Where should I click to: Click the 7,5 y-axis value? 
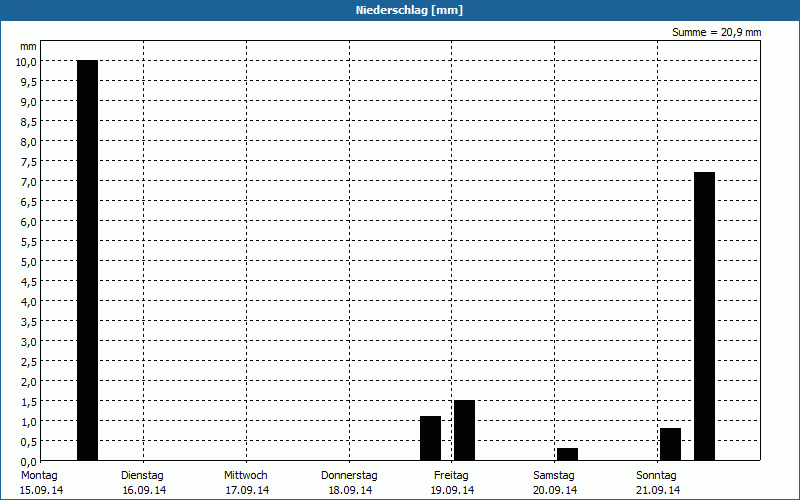[x=29, y=161]
